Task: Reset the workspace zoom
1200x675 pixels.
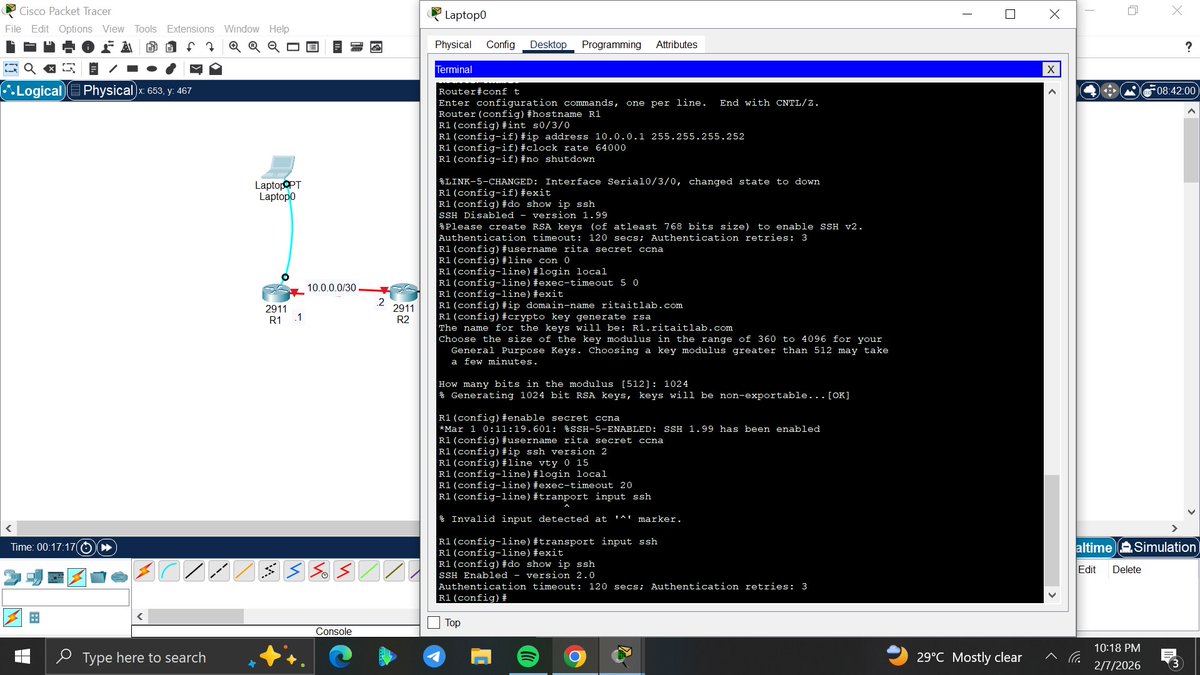Action: tap(254, 47)
